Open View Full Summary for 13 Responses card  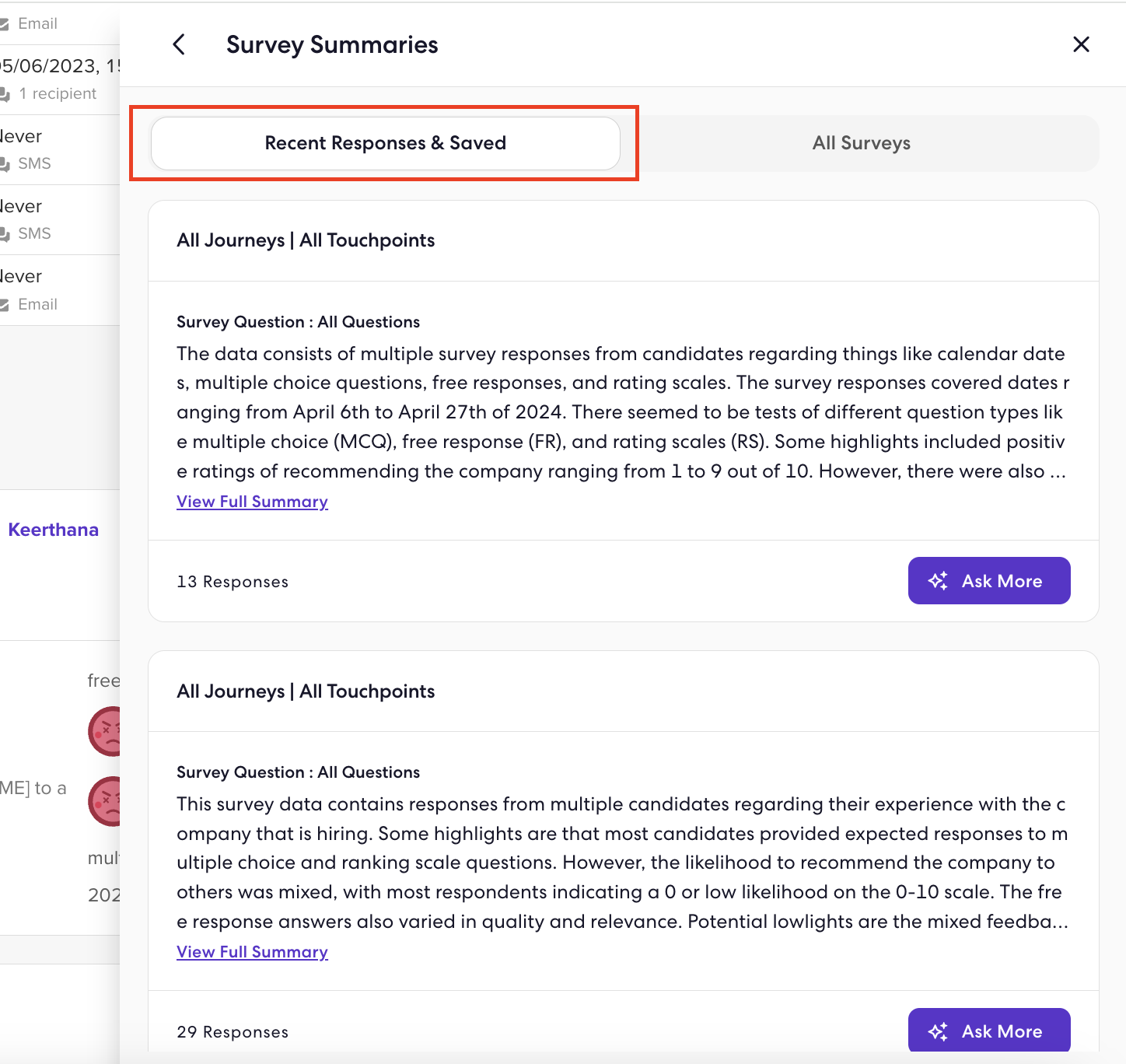(252, 502)
